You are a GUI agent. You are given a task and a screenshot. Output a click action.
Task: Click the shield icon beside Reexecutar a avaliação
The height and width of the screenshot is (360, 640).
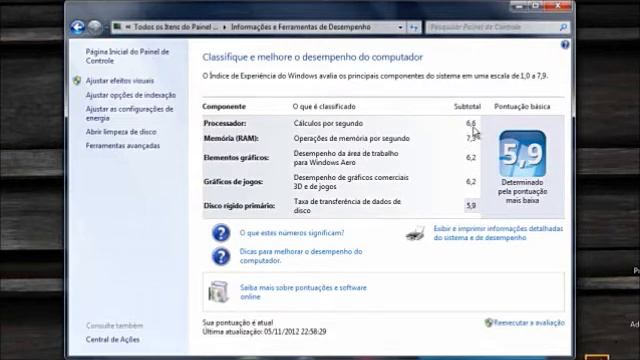(x=488, y=323)
